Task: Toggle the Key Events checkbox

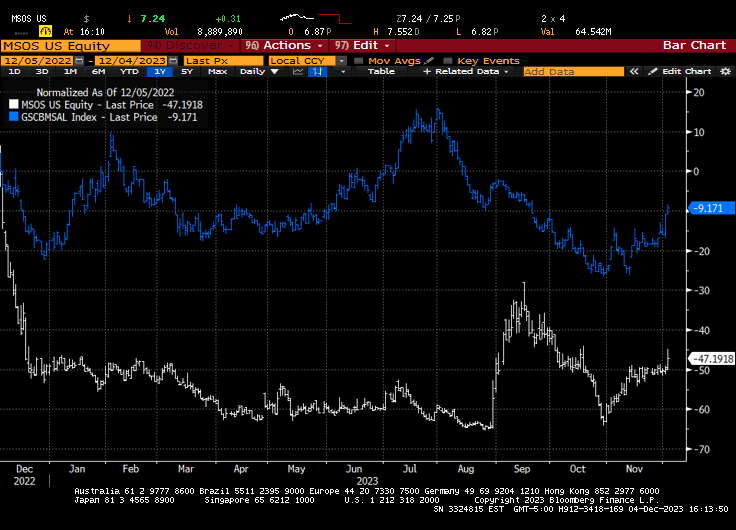Action: 448,61
